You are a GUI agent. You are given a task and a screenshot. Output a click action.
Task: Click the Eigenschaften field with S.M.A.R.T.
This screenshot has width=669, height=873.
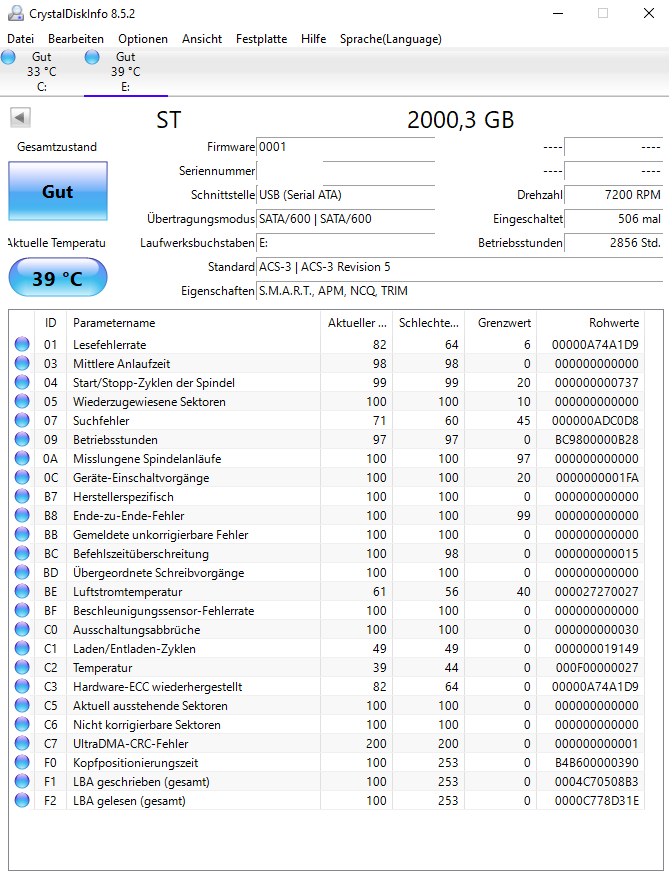[459, 291]
